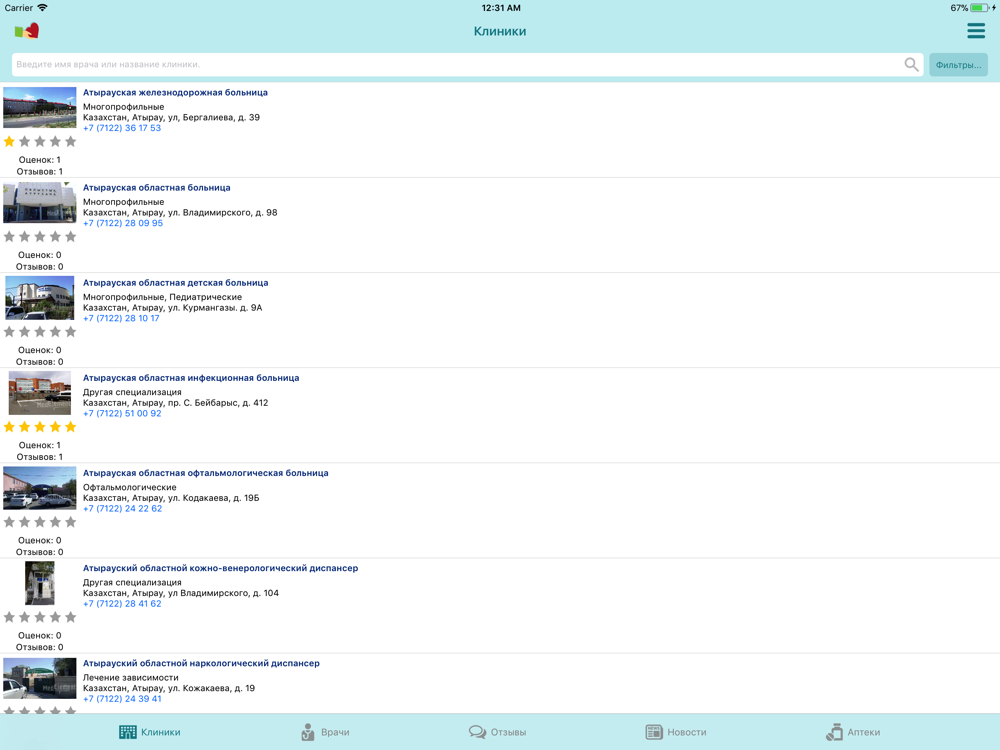Click the Клиники title in the header

[x=500, y=31]
